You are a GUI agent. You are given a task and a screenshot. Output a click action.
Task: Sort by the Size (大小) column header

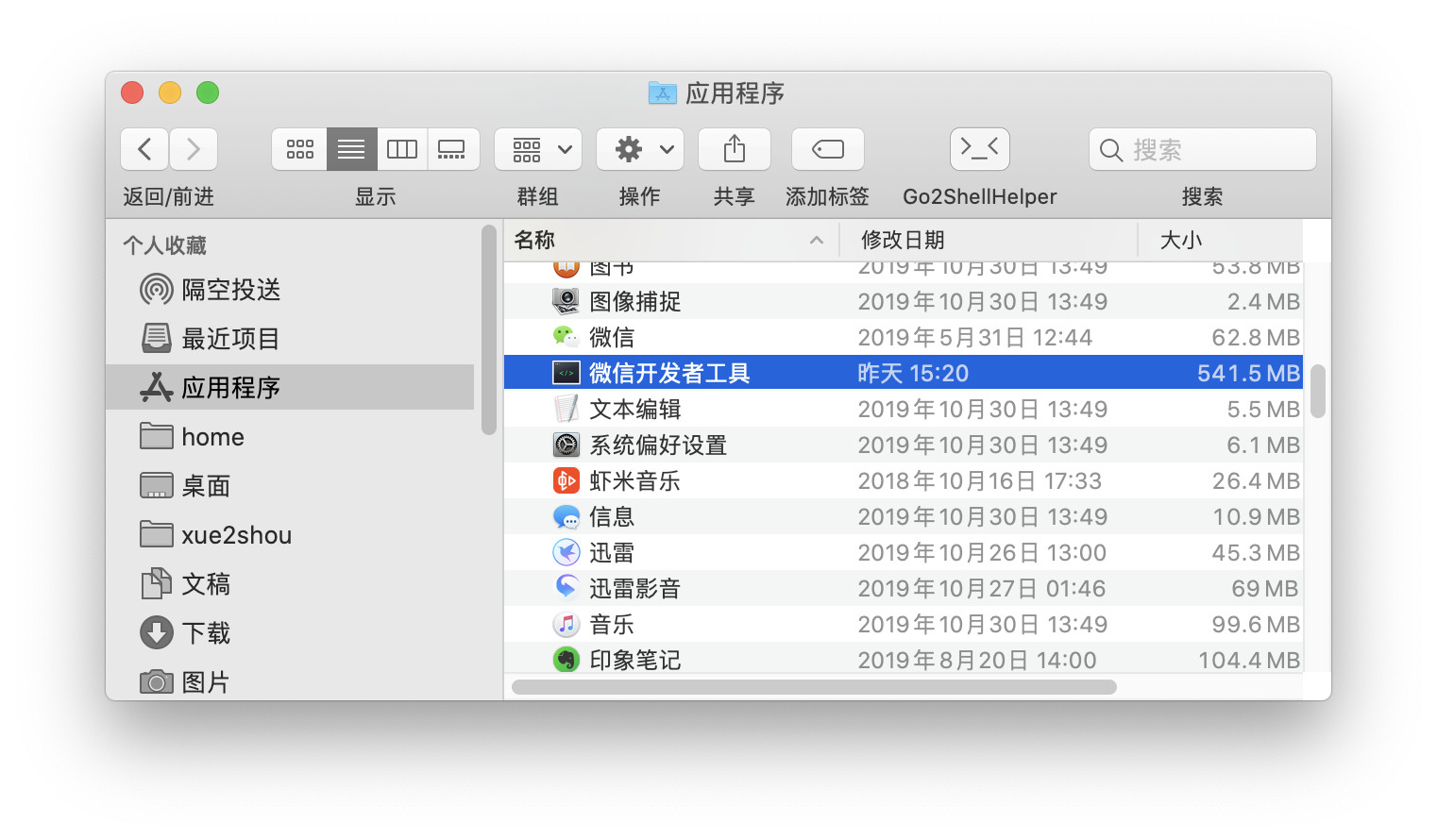(x=1221, y=240)
